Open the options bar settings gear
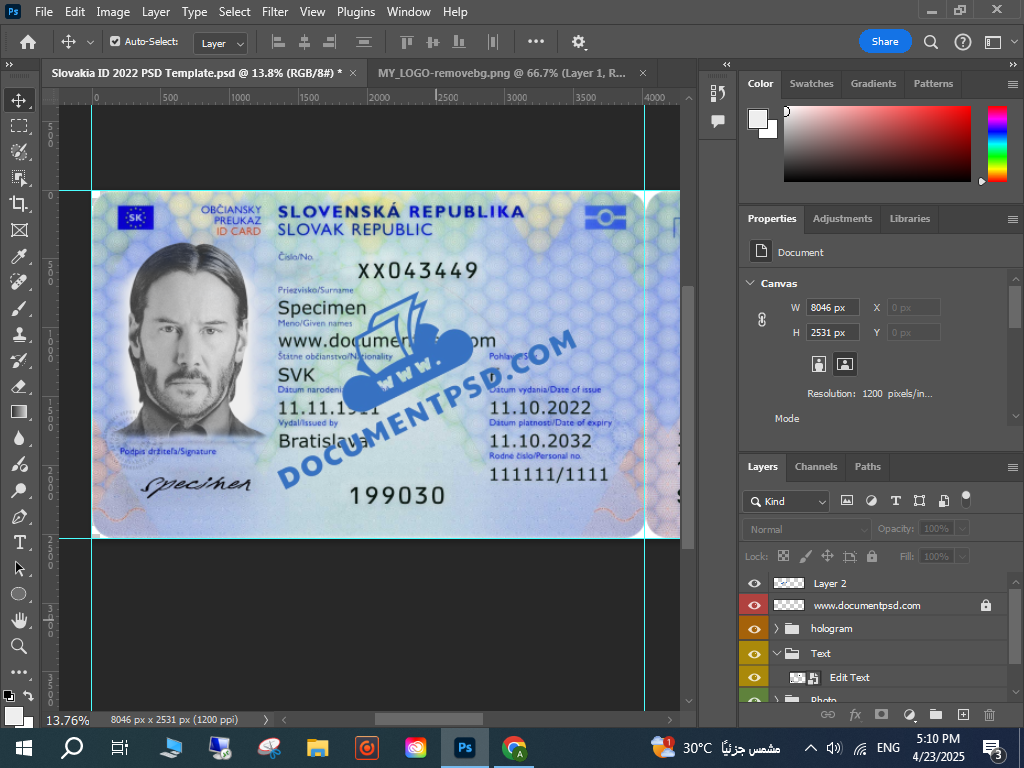This screenshot has height=768, width=1024. click(579, 42)
